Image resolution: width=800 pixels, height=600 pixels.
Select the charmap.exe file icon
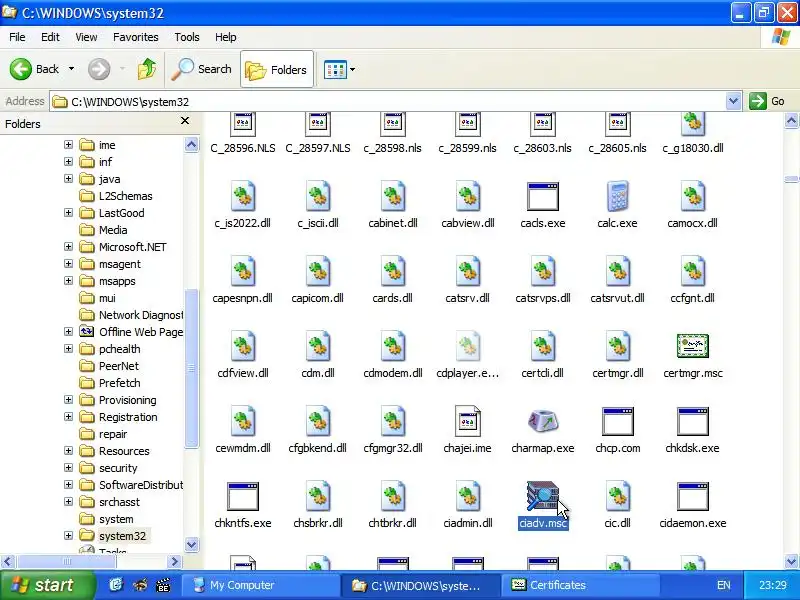[542, 421]
